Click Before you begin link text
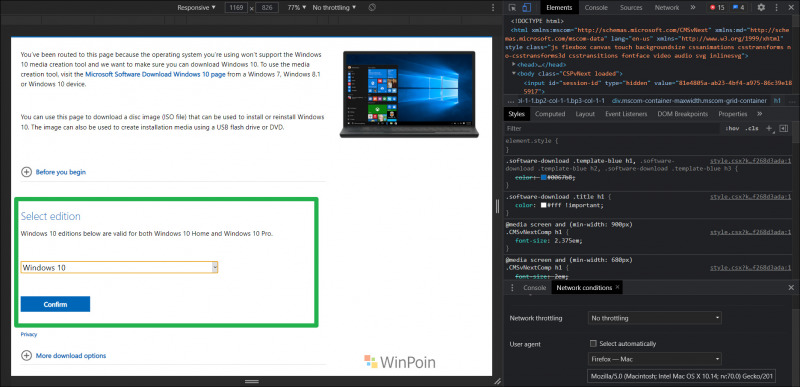The height and width of the screenshot is (387, 800). pyautogui.click(x=61, y=172)
